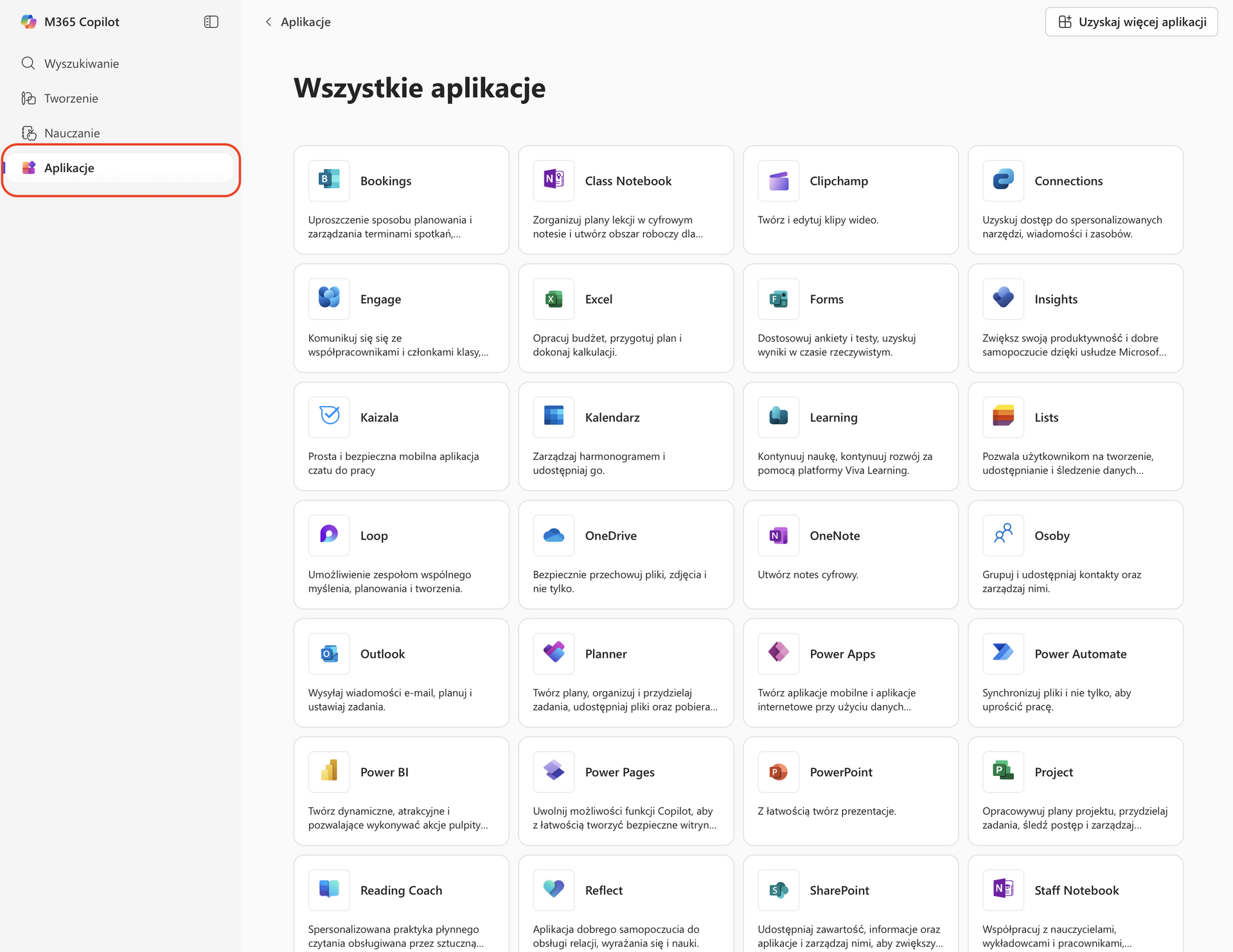
Task: Open the SharePoint app
Action: click(x=849, y=899)
